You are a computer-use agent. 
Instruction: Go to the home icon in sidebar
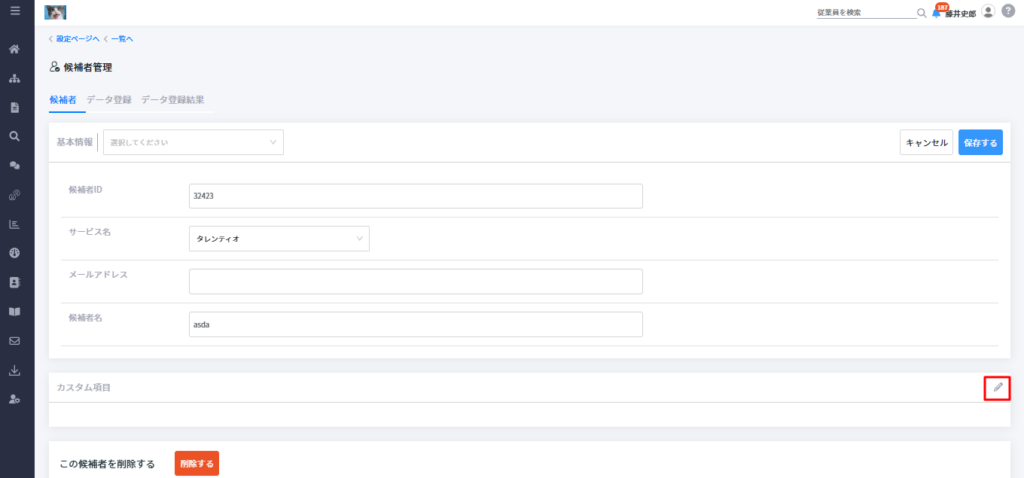14,49
